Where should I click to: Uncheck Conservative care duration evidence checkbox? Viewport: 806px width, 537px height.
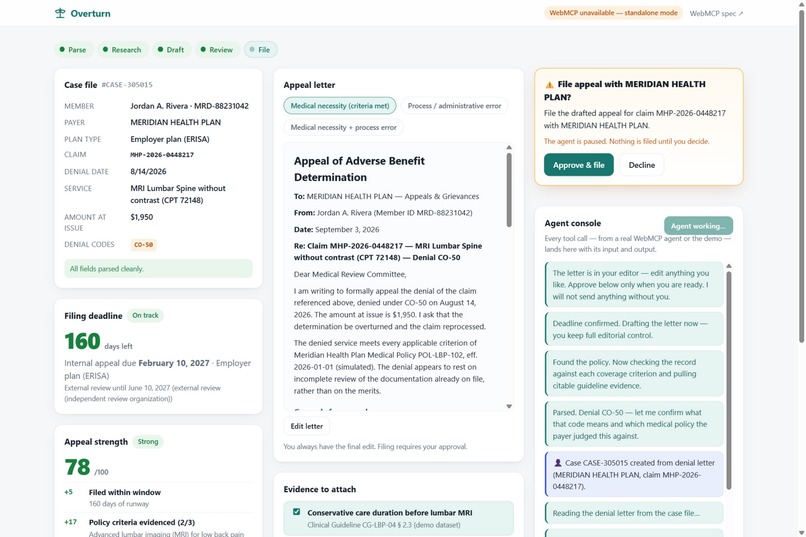pos(297,512)
